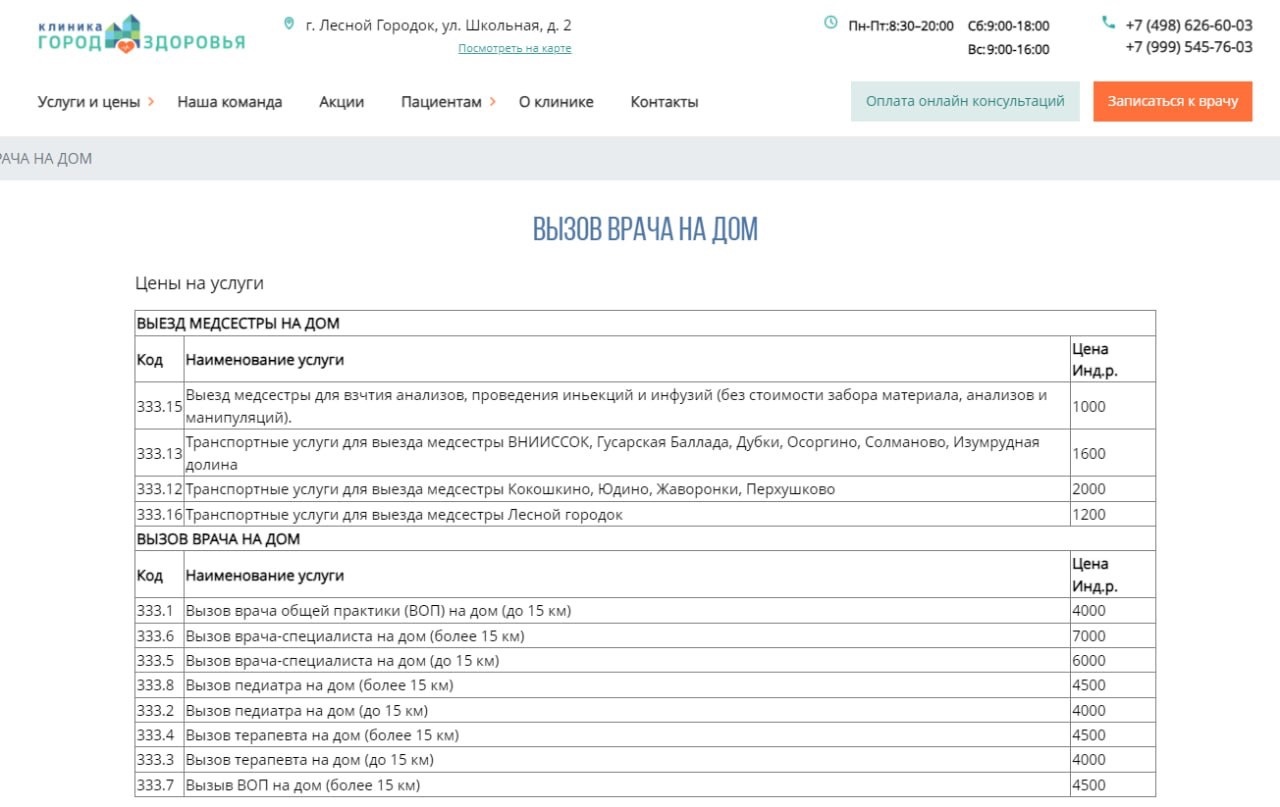
Task: Open the Услуги и цены menu
Action: point(89,102)
